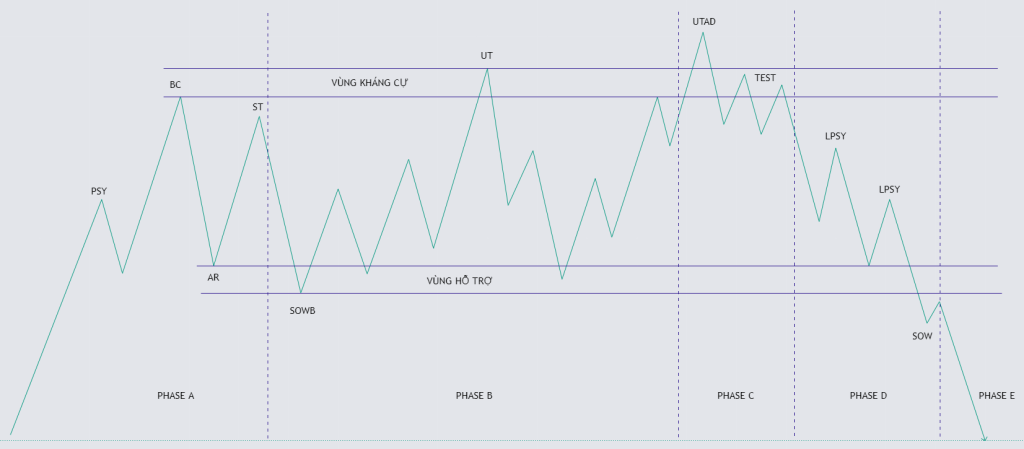The image size is (1024, 449).
Task: Select the PHASE C label
Action: (x=736, y=396)
